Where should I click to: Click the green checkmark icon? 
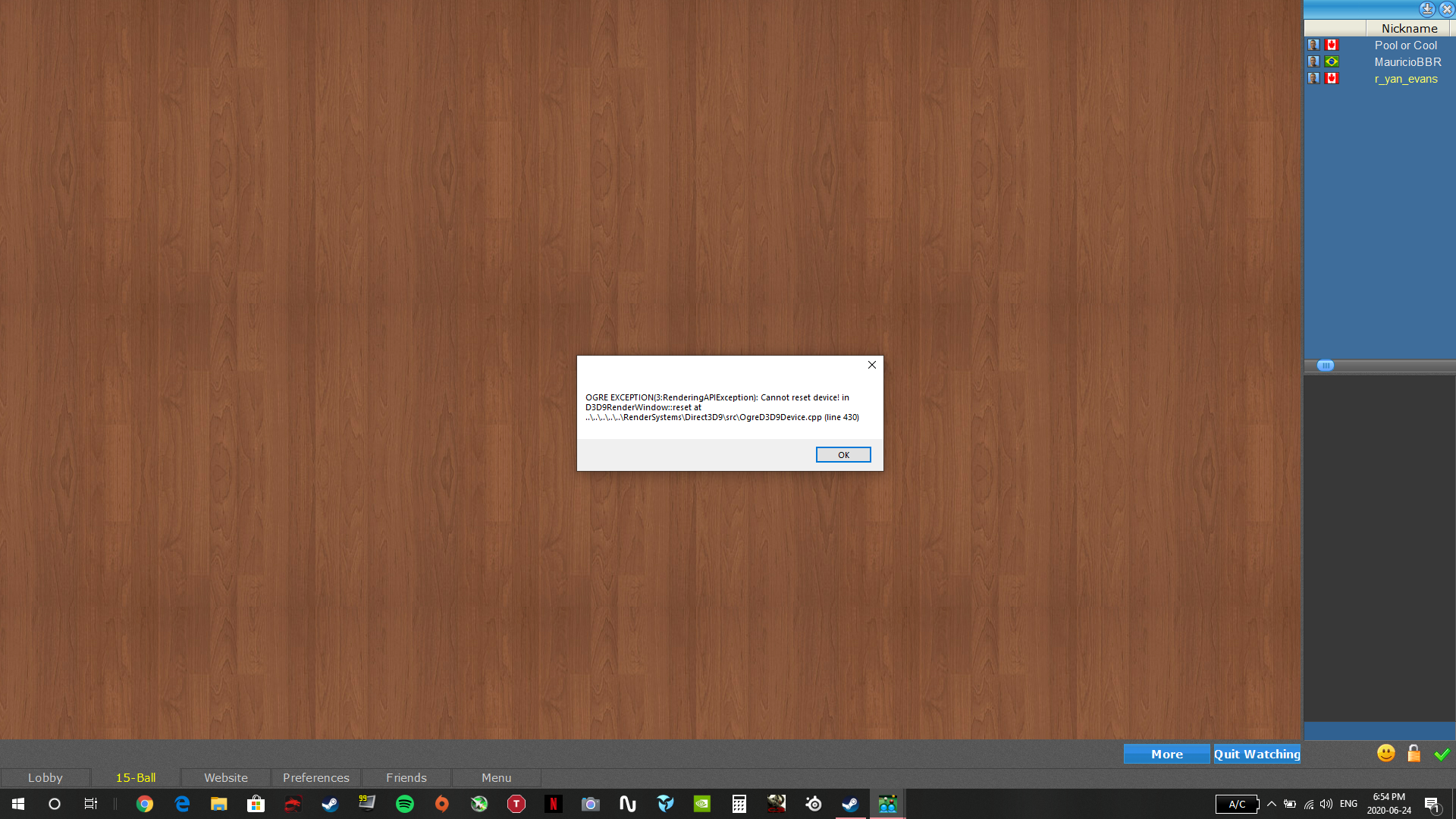point(1442,754)
